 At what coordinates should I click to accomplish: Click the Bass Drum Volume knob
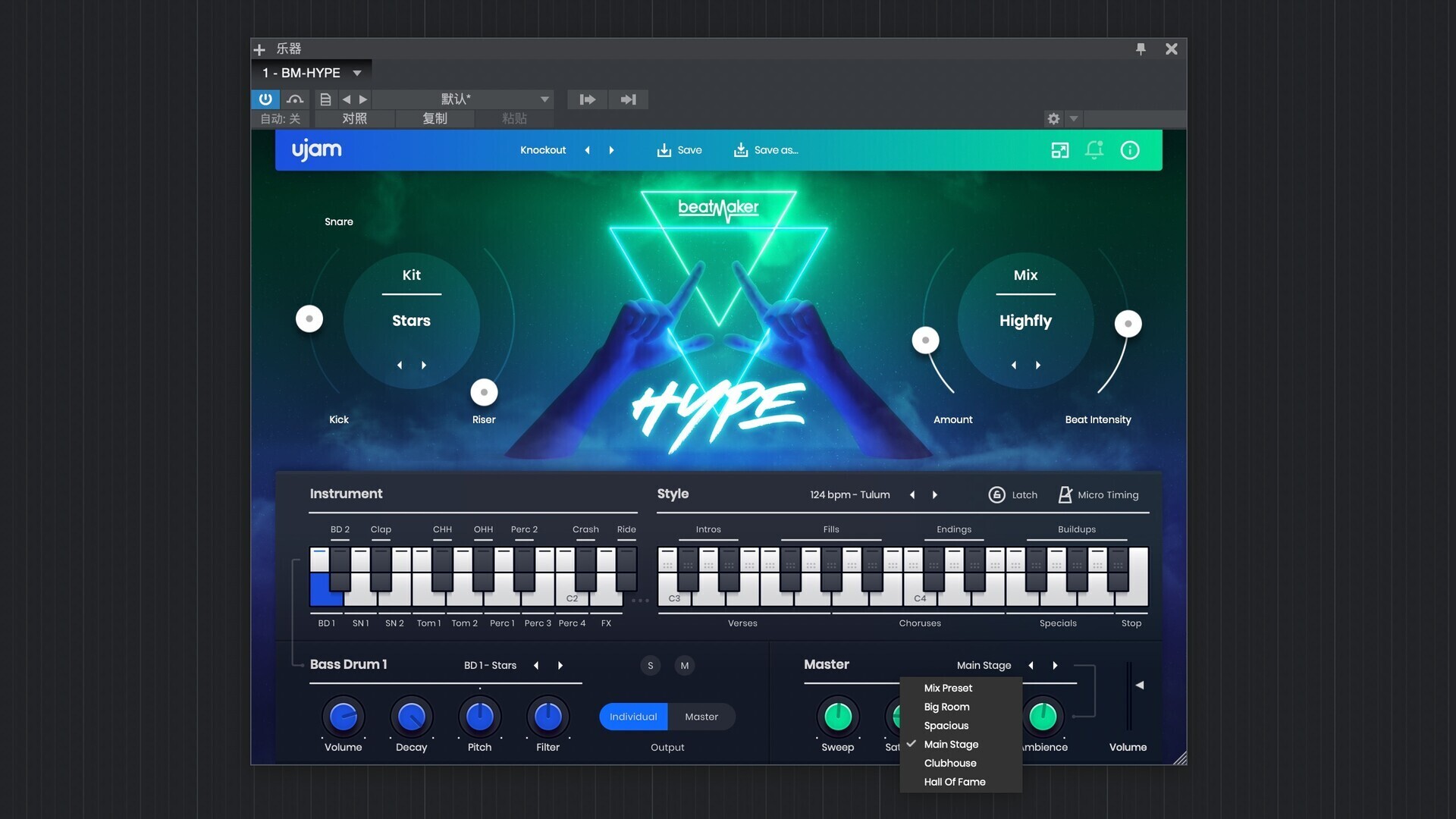click(344, 716)
